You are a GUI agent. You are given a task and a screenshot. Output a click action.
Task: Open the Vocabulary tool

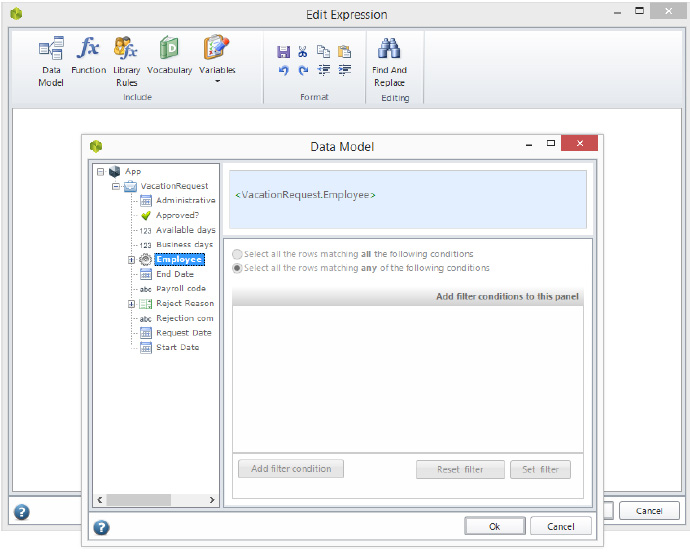(169, 55)
